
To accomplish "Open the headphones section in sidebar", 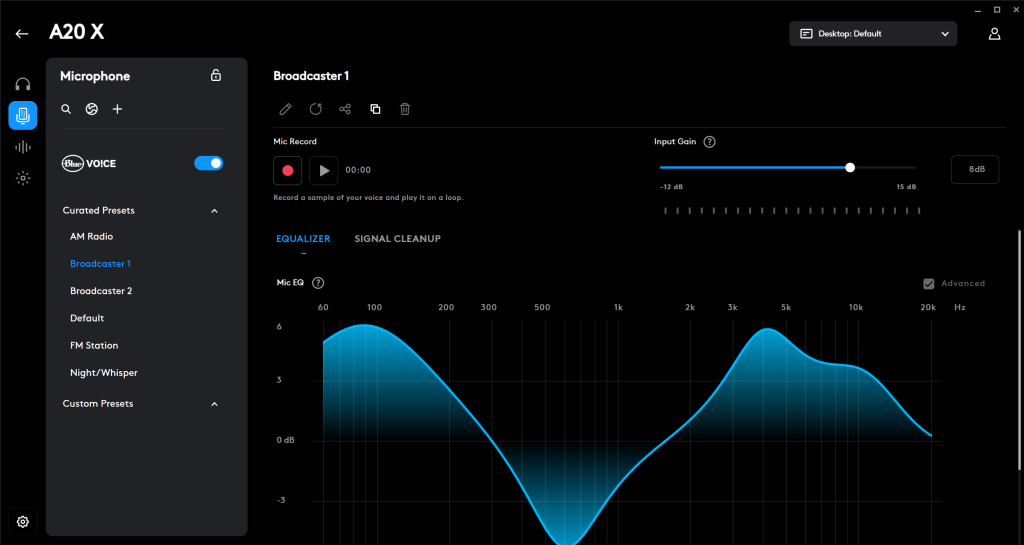I will tap(23, 84).
